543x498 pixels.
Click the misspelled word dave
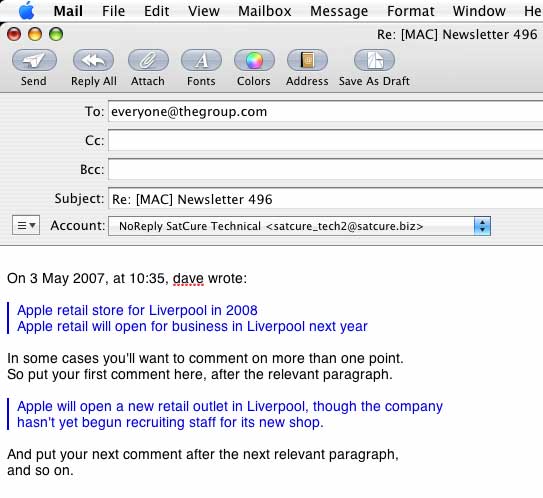coord(188,278)
